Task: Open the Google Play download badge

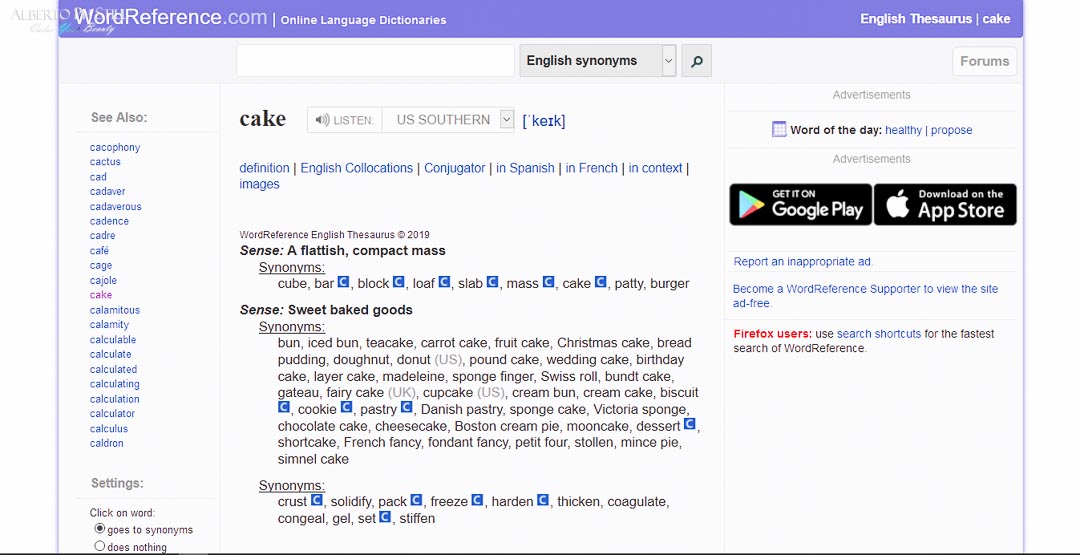Action: click(x=800, y=204)
